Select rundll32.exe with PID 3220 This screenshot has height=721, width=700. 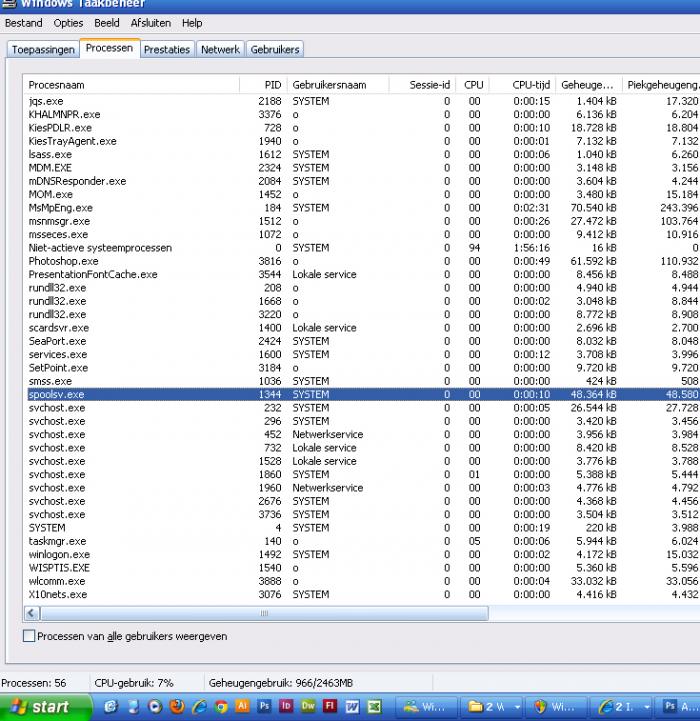point(363,315)
